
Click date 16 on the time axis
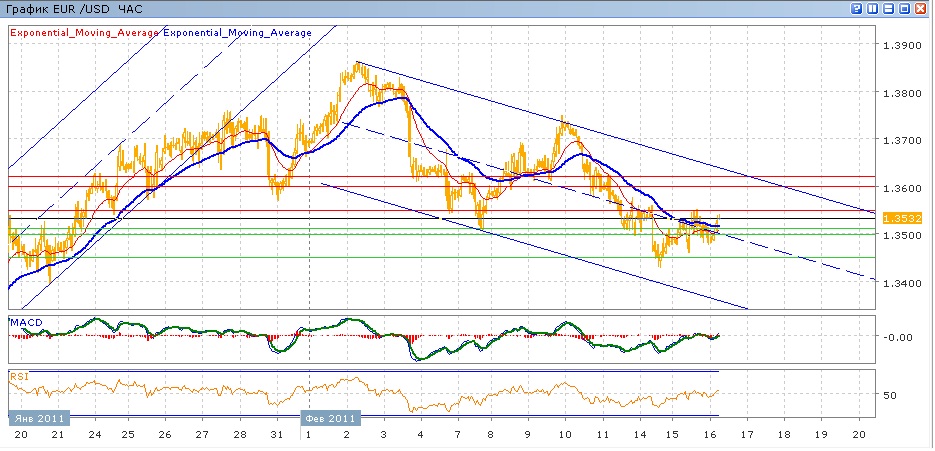(708, 437)
